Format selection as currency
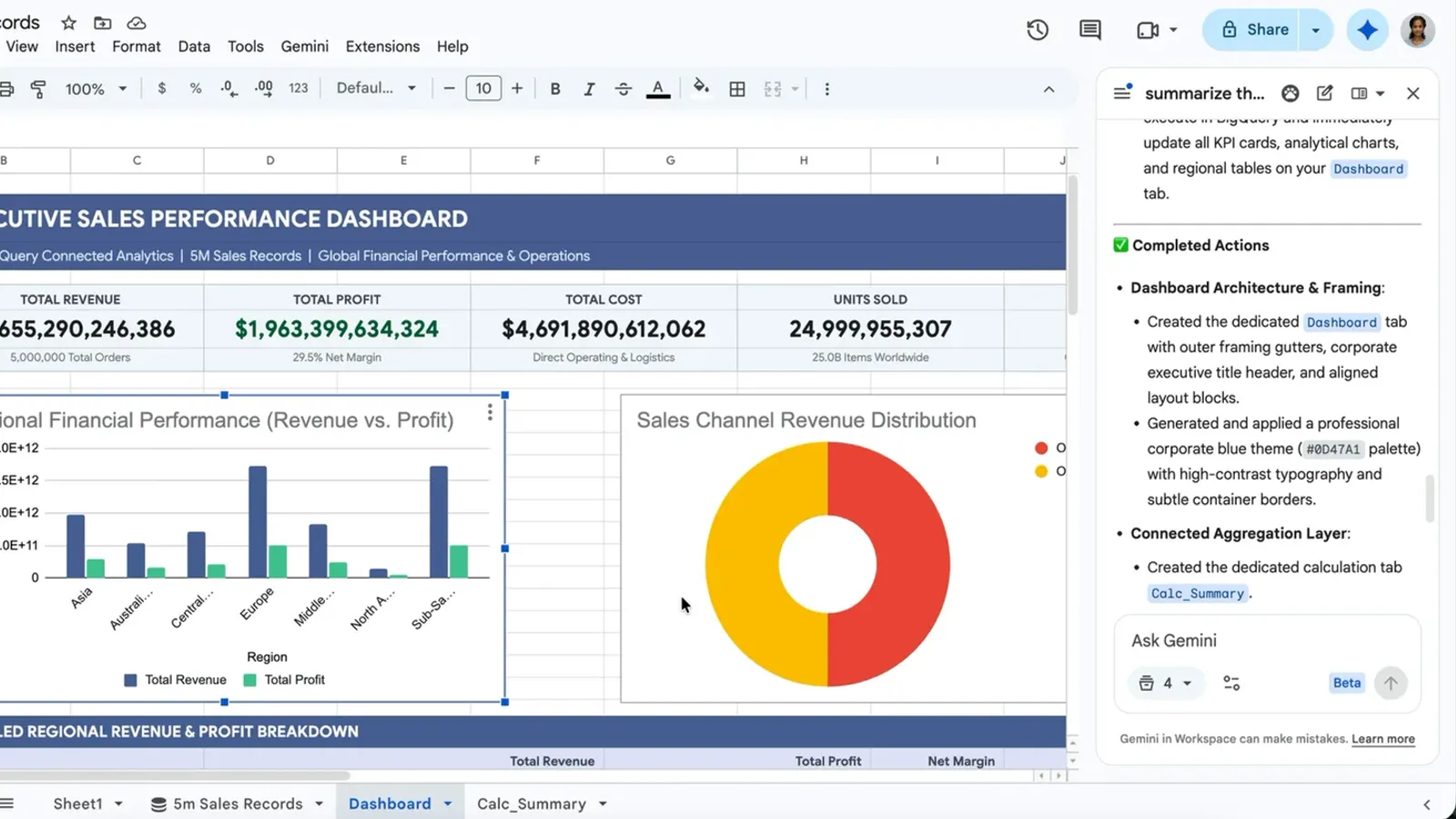 point(162,88)
